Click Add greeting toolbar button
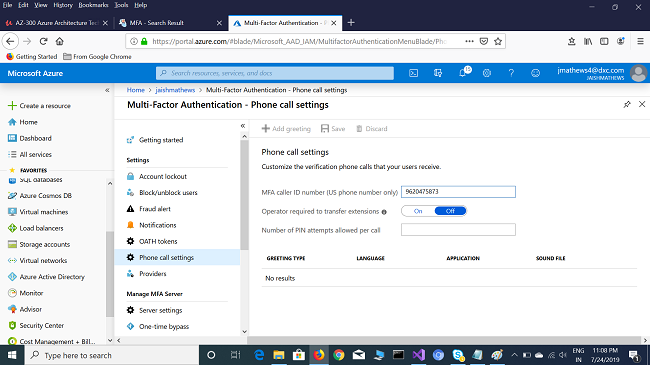The image size is (650, 365). pos(286,129)
